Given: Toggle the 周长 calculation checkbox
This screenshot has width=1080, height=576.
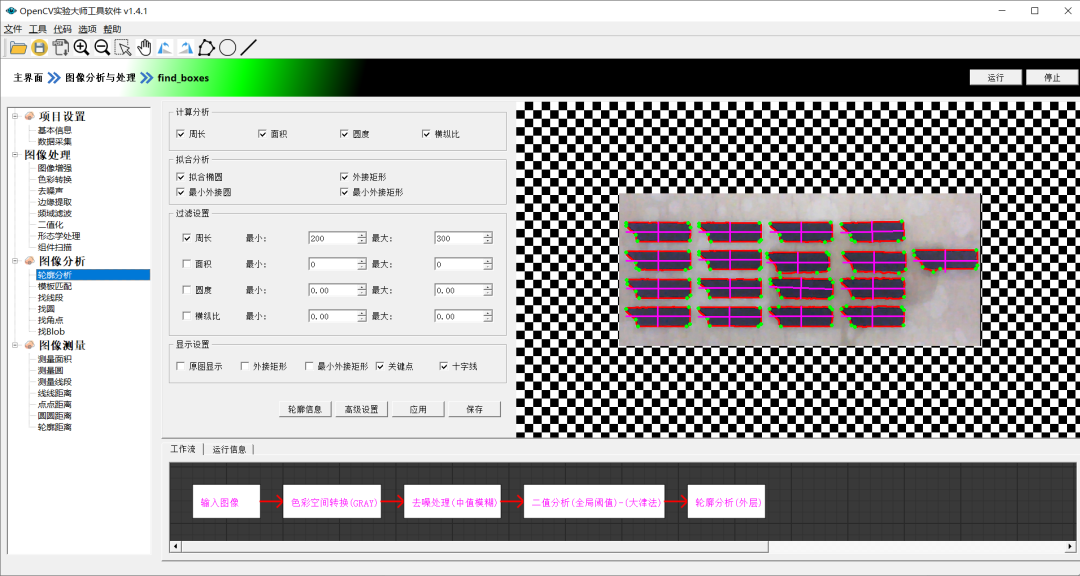Looking at the screenshot, I should [180, 134].
